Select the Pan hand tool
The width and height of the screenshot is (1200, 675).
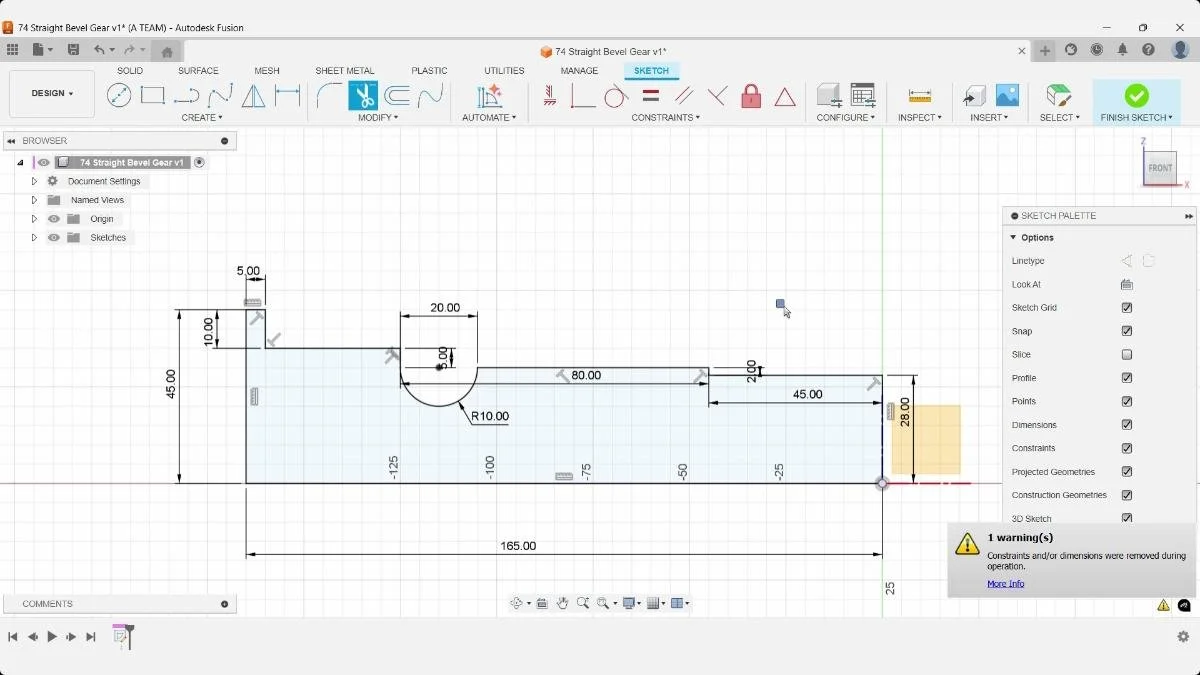[563, 603]
